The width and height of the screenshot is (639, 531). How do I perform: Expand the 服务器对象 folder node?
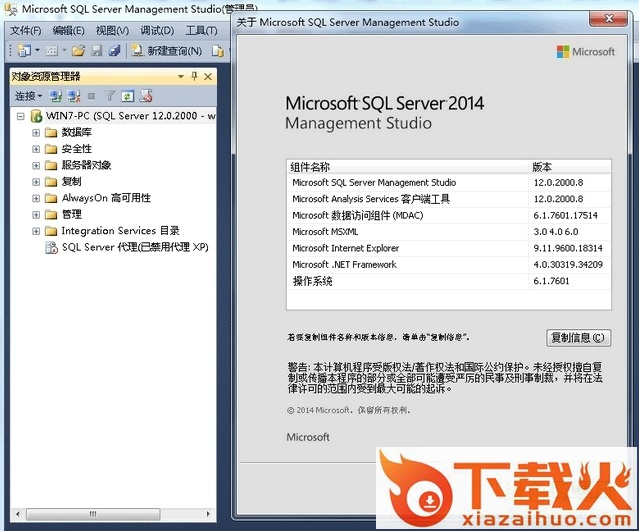36,165
